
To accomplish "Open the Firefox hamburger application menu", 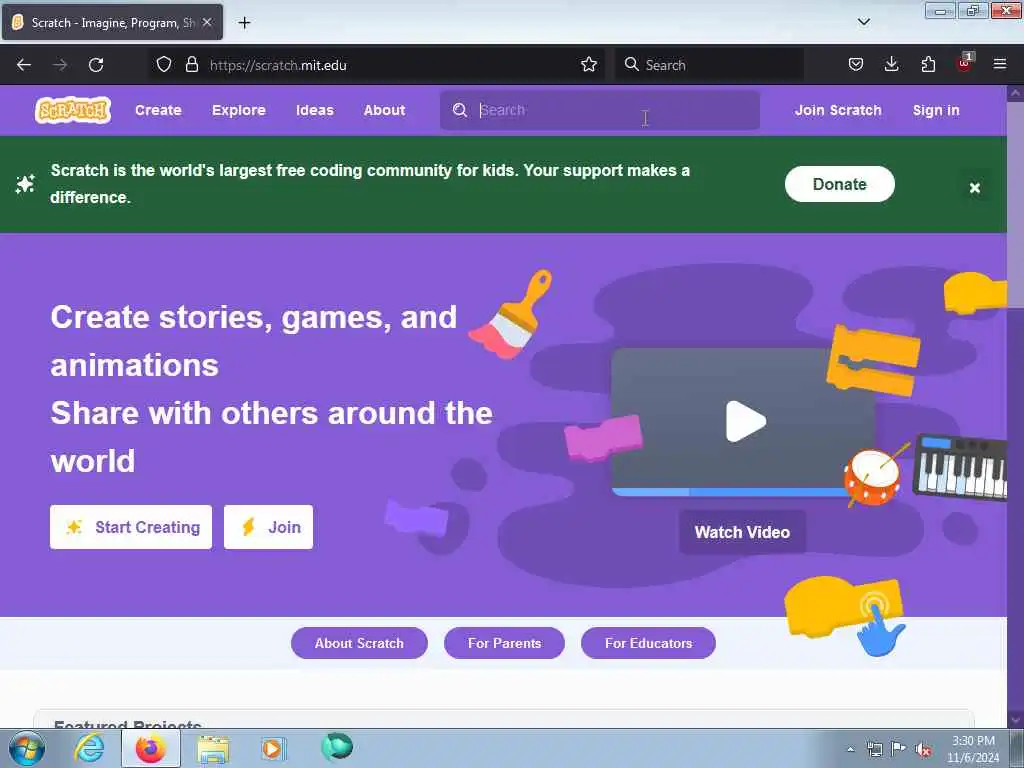I will pos(1000,64).
